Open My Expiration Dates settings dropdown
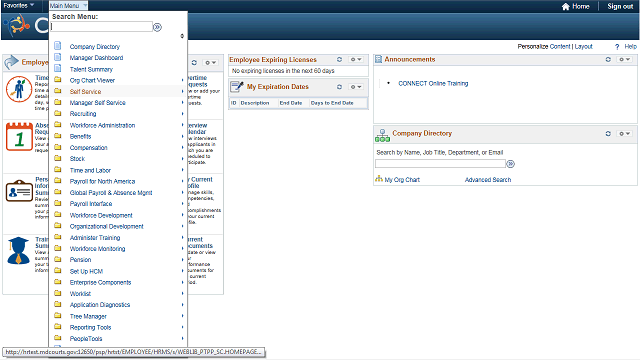640x360 pixels. [x=356, y=87]
